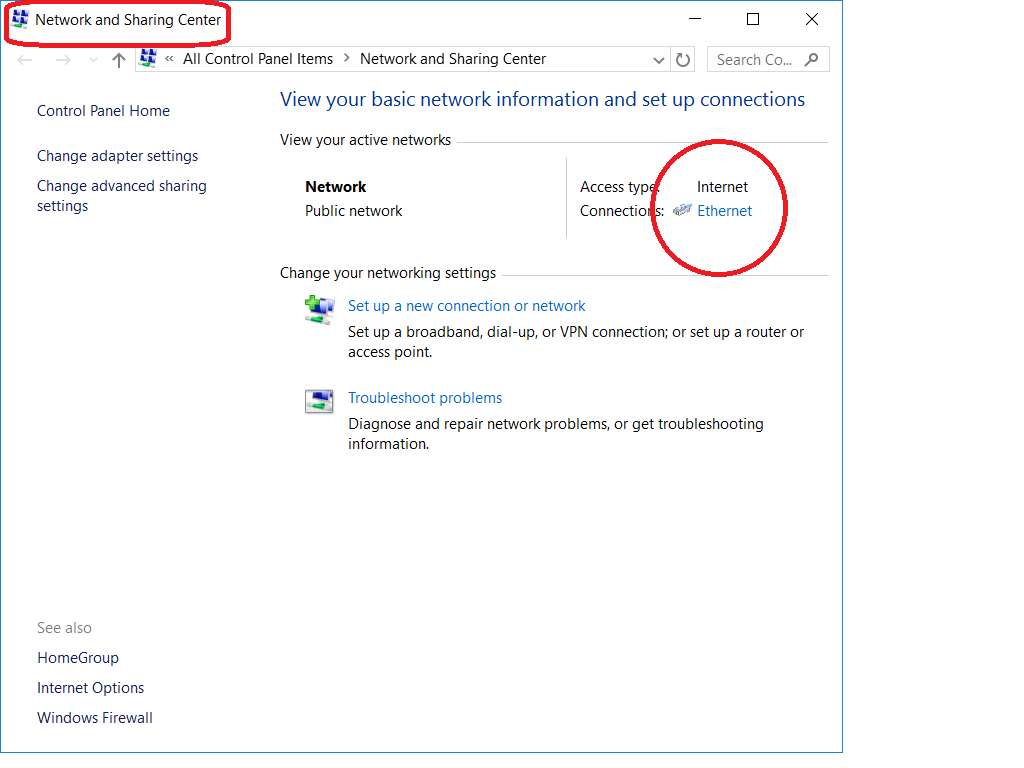Image resolution: width=1024 pixels, height=768 pixels.
Task: Open the address bar history dropdown
Action: (x=658, y=60)
